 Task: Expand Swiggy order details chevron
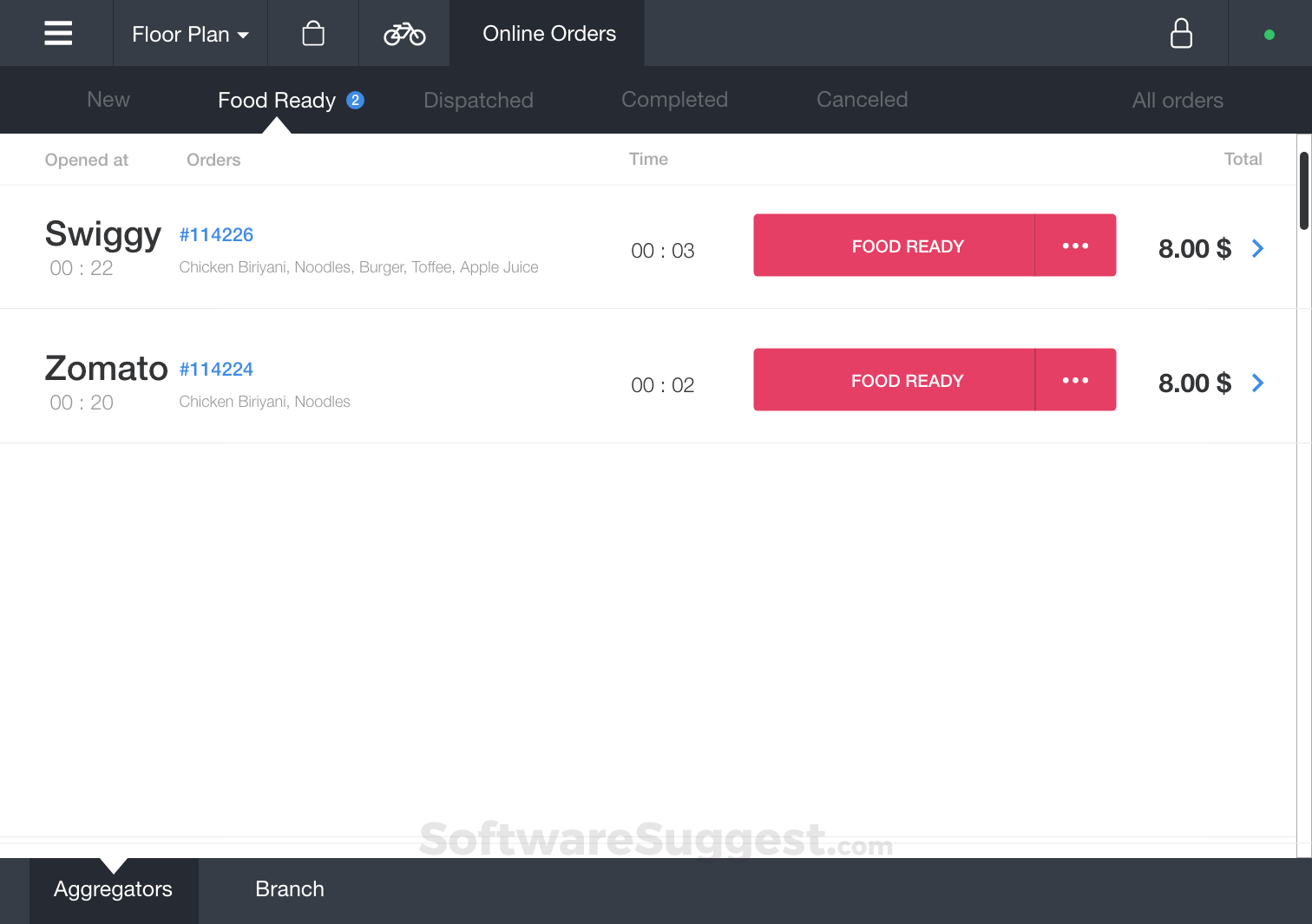click(x=1257, y=249)
